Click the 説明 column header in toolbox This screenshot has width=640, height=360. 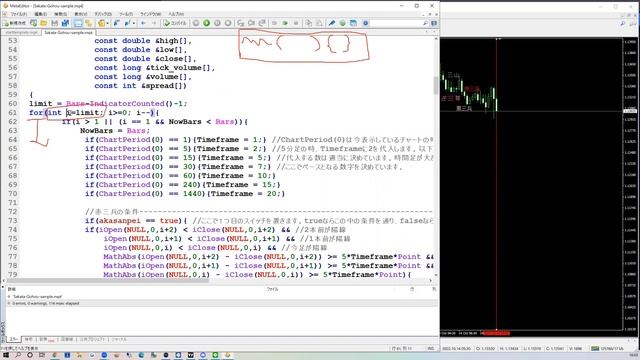pyautogui.click(x=12, y=289)
